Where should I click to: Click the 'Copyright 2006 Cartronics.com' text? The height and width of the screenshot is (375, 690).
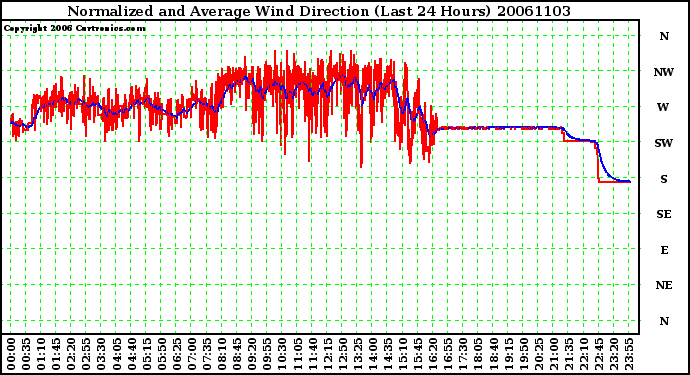(x=75, y=28)
